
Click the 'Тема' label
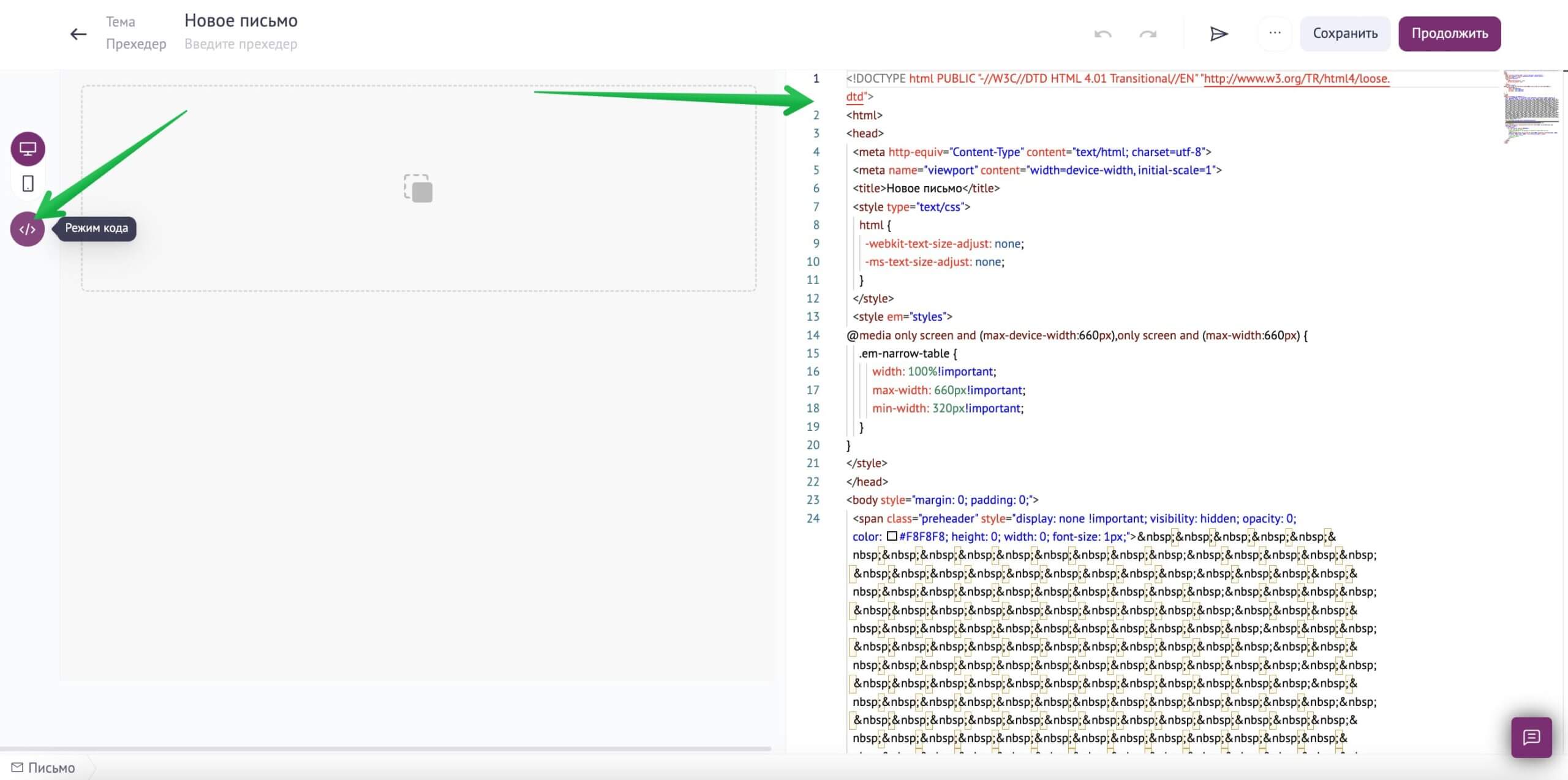(121, 22)
